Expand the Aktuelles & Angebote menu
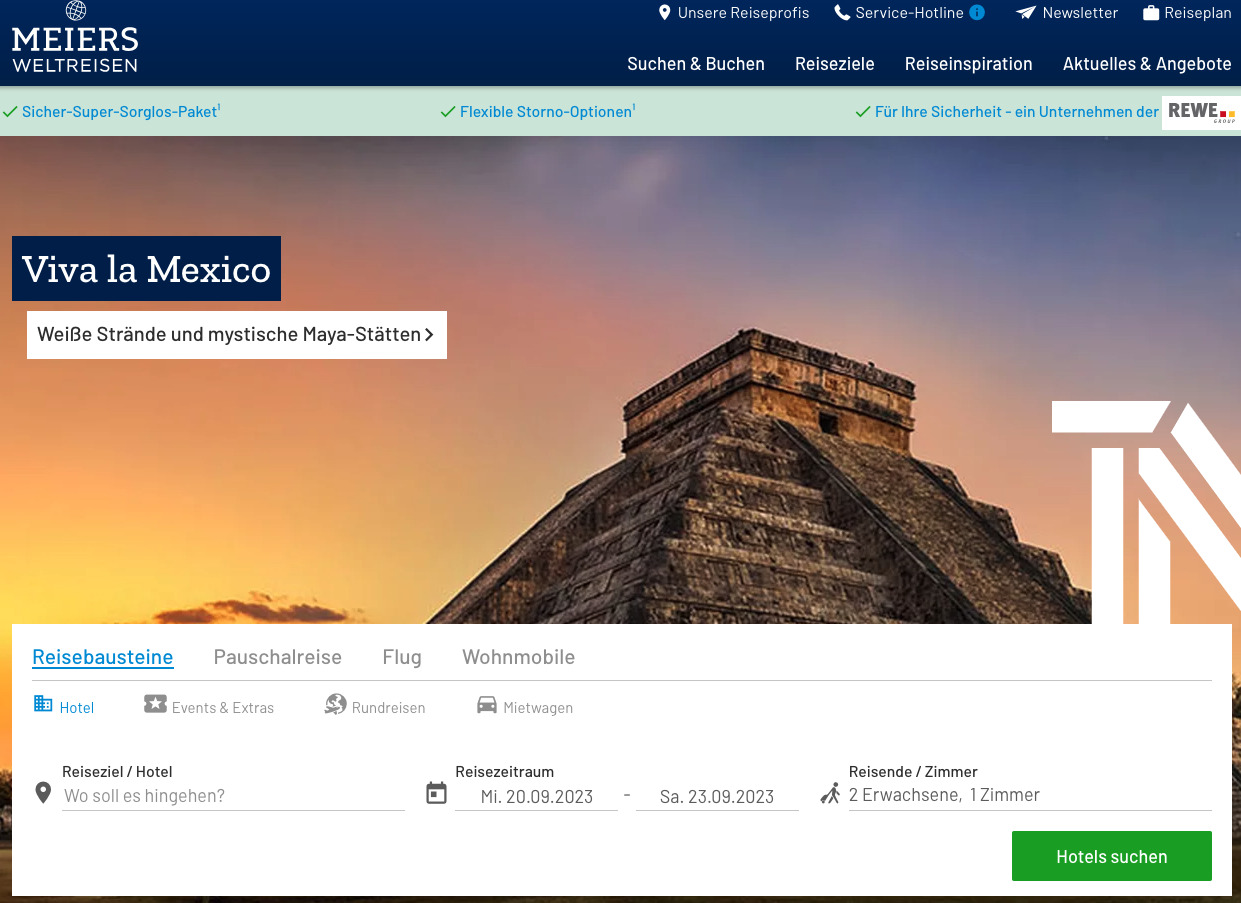Screen dimensions: 1241x903 coord(1146,64)
